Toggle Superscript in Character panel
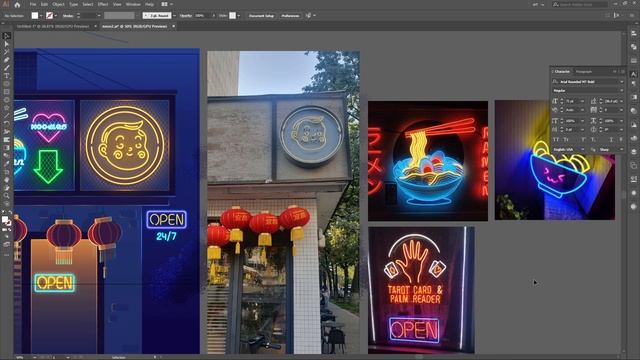640x360 pixels. (x=584, y=140)
